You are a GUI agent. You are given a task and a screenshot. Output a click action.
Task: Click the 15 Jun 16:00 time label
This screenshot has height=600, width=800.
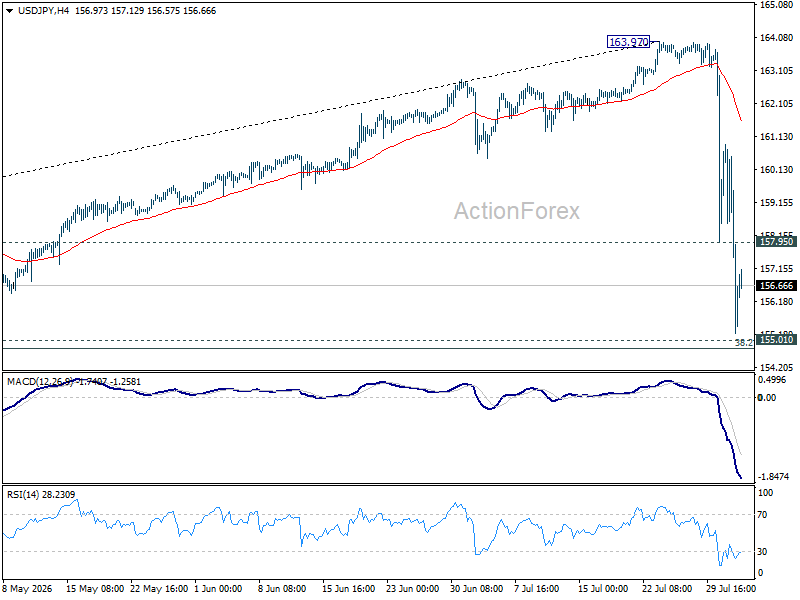coord(348,589)
